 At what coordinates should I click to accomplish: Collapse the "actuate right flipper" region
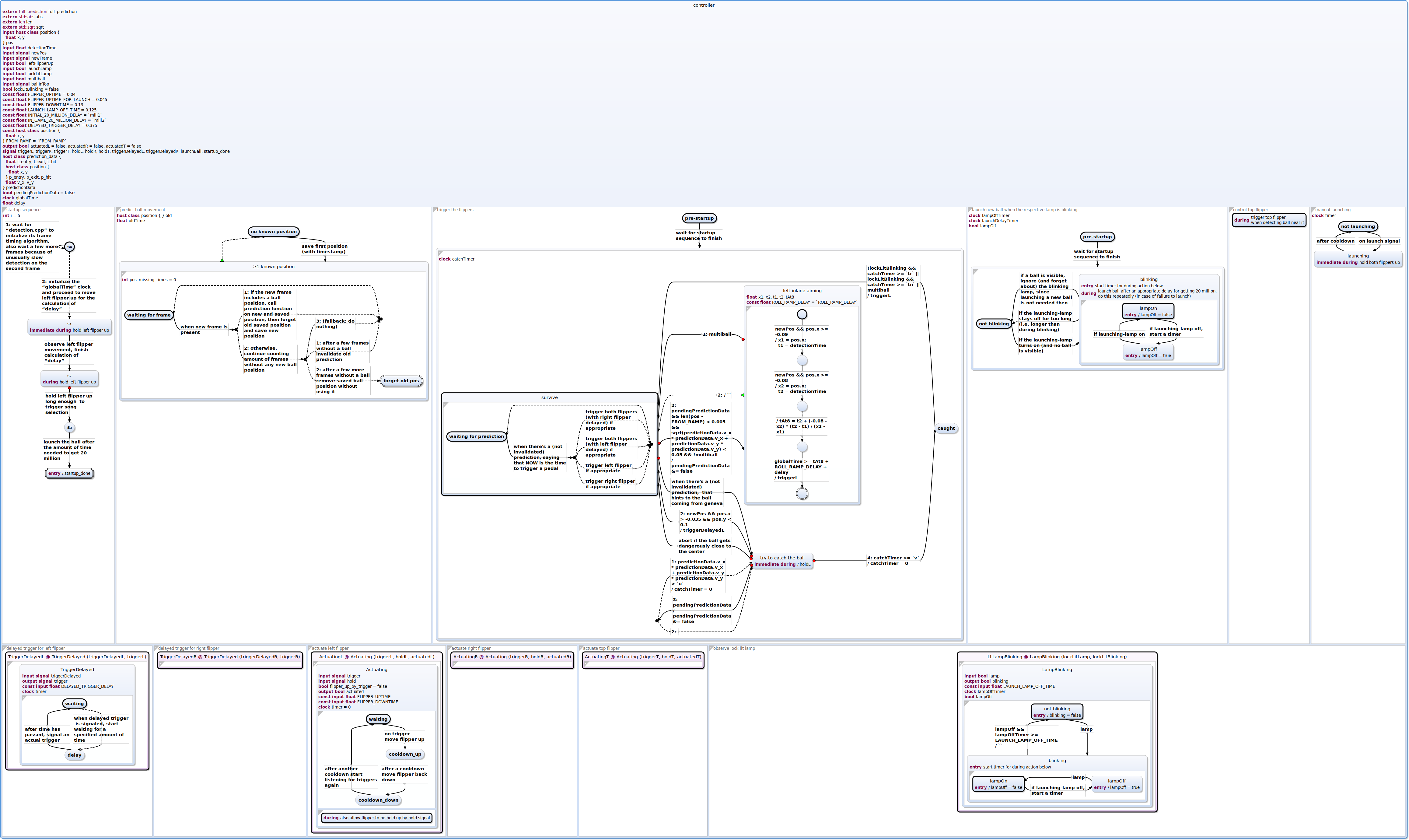click(x=450, y=649)
